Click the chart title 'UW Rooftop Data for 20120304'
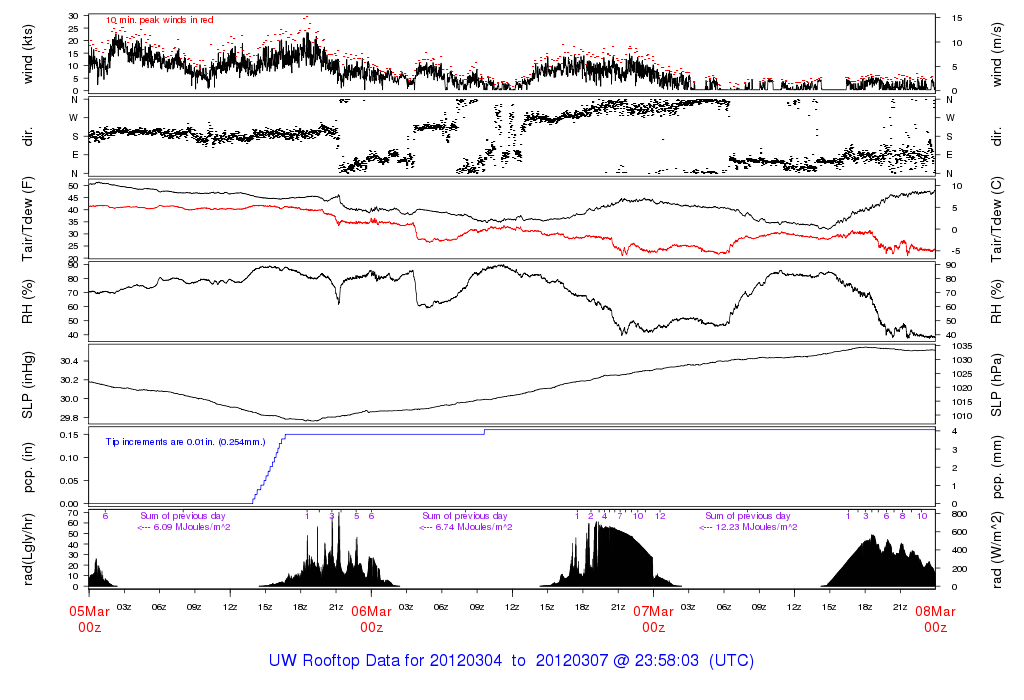The image size is (1024, 700). (x=385, y=660)
